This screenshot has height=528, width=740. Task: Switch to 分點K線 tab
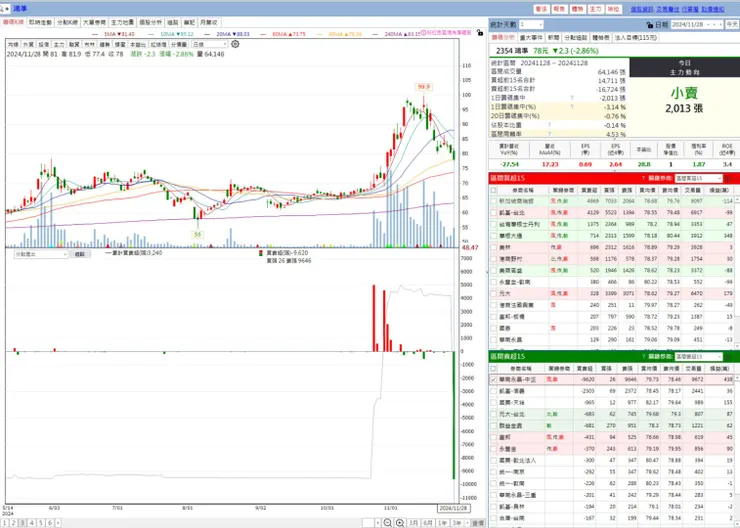[x=67, y=22]
